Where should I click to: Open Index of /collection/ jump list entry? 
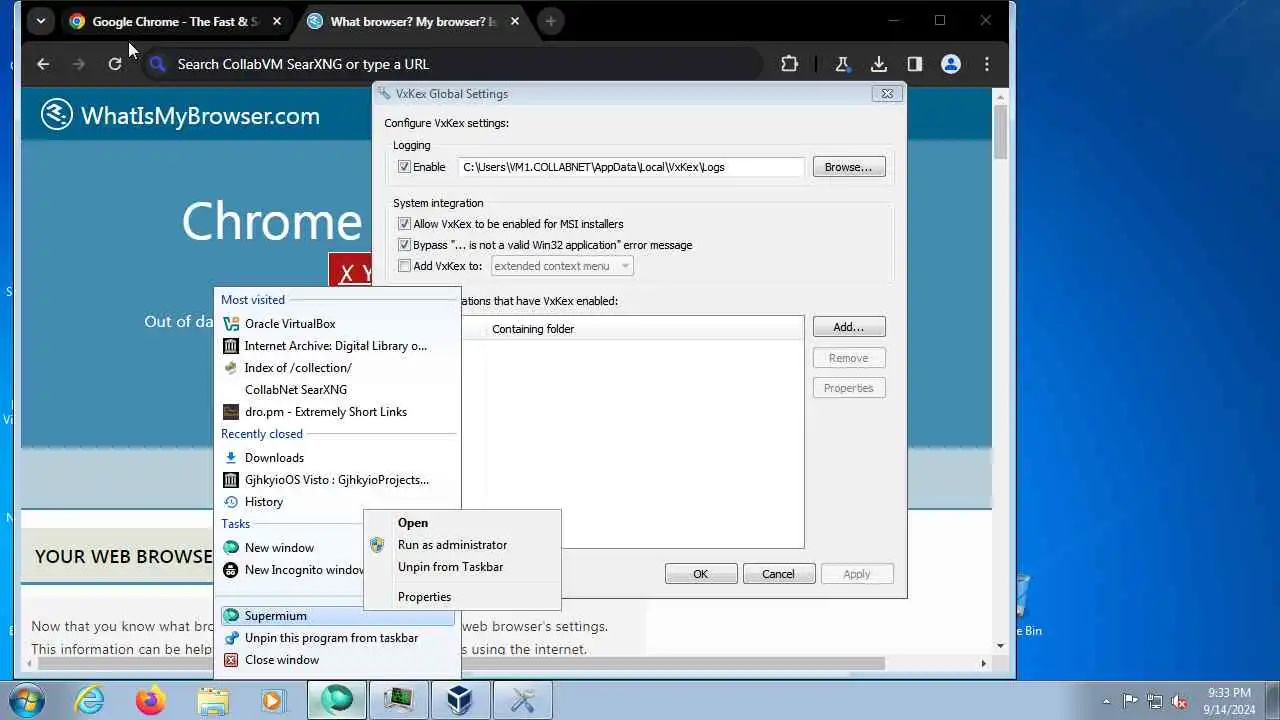pyautogui.click(x=337, y=368)
